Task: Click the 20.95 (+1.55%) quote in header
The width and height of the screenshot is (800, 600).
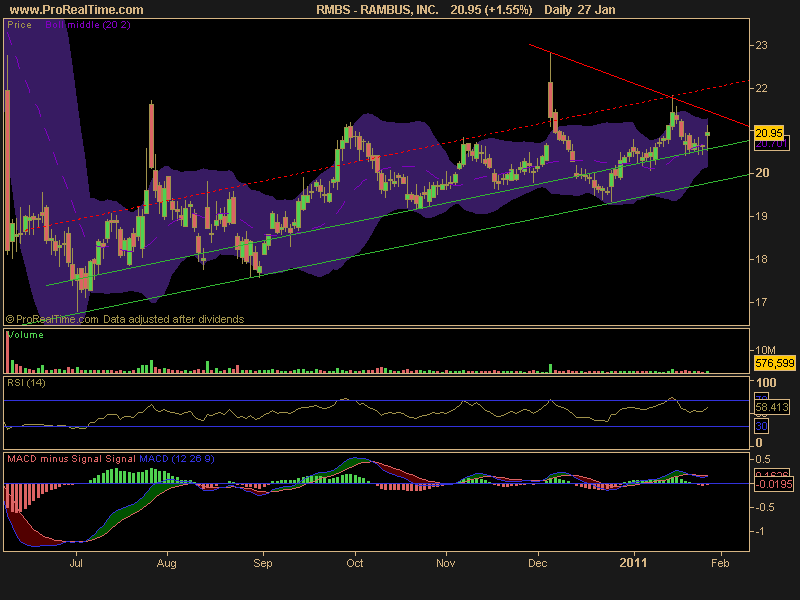Action: coord(491,10)
